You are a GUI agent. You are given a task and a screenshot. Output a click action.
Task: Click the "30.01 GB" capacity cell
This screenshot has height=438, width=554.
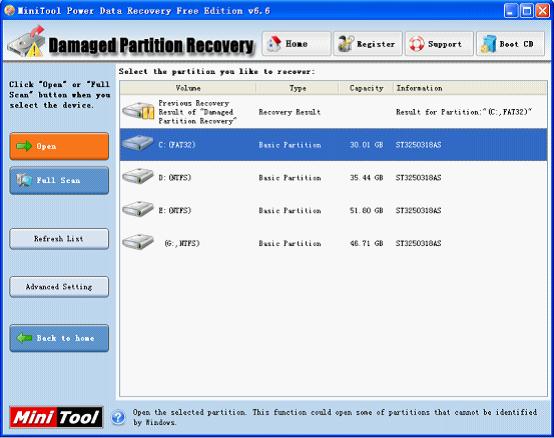[366, 145]
